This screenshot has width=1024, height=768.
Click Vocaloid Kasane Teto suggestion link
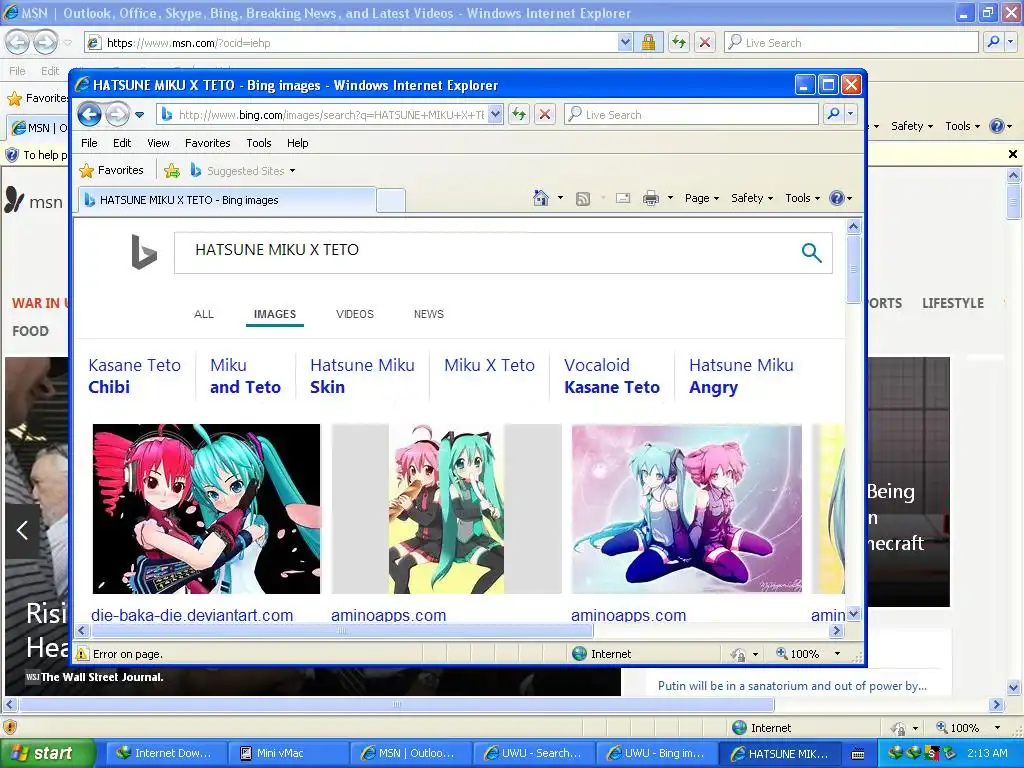pyautogui.click(x=612, y=376)
